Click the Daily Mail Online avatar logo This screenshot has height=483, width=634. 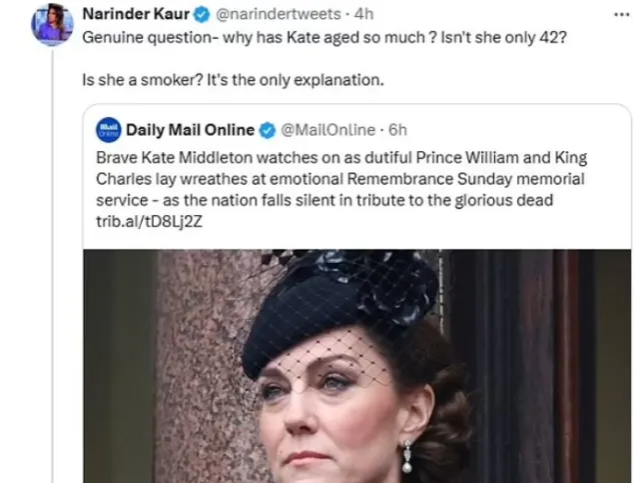click(108, 130)
